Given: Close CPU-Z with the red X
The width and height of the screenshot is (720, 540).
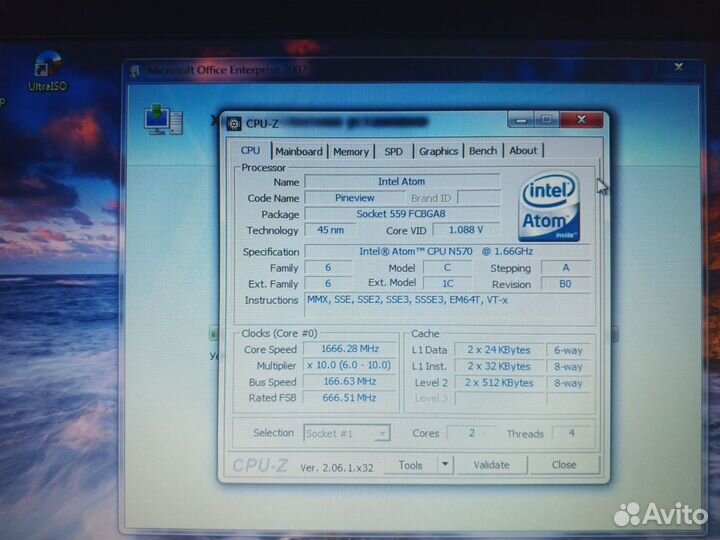Looking at the screenshot, I should (x=581, y=119).
